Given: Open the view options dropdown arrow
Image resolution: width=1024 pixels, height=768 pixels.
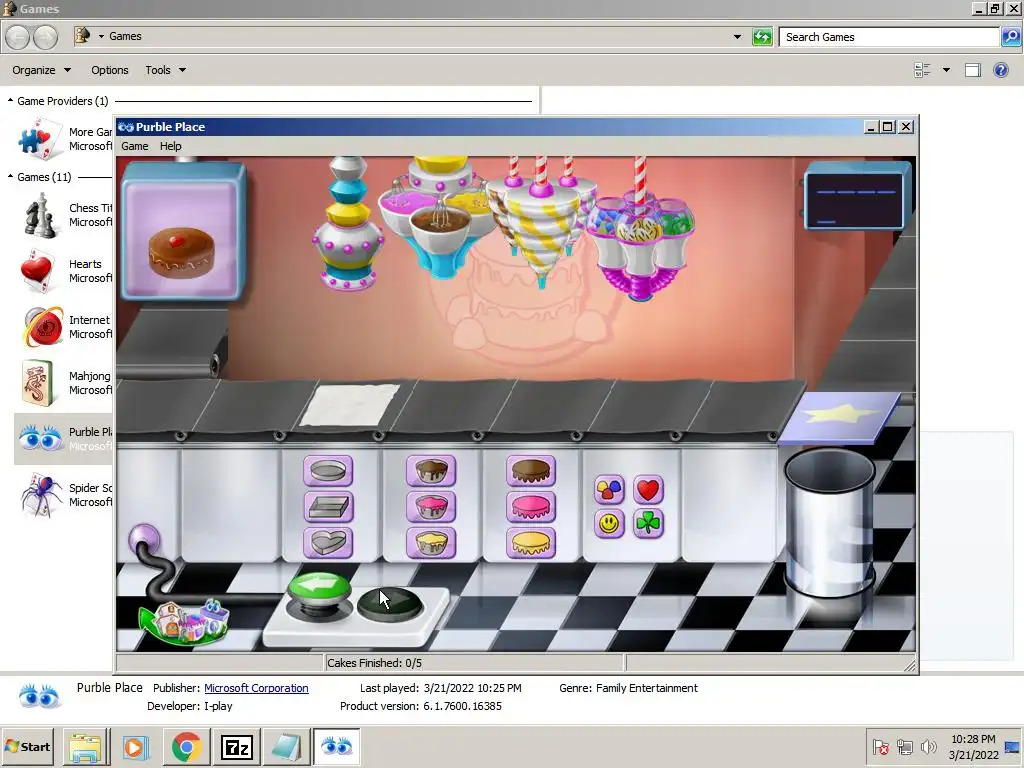Looking at the screenshot, I should click(x=946, y=70).
